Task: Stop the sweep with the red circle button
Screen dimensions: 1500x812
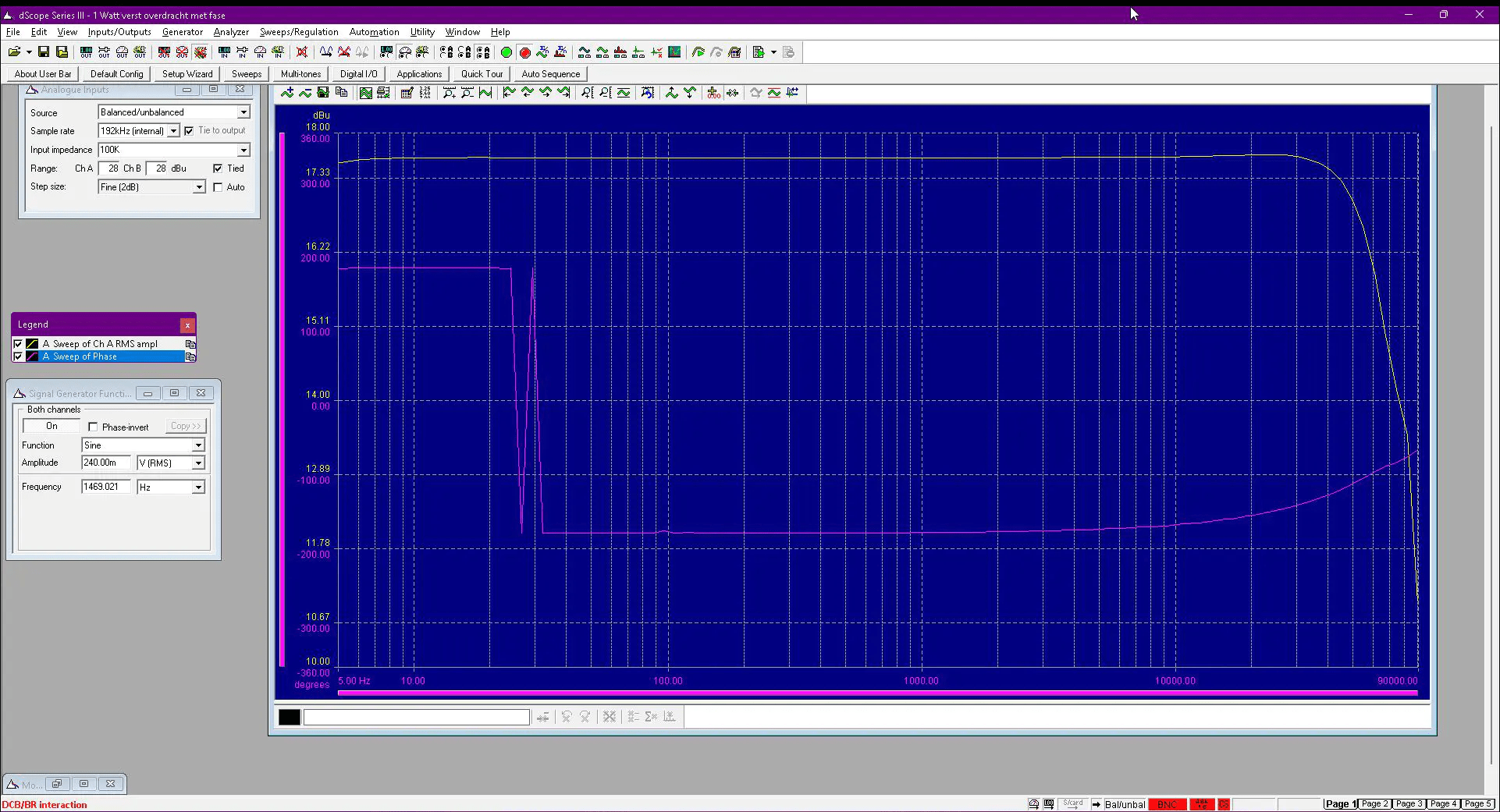Action: click(525, 52)
